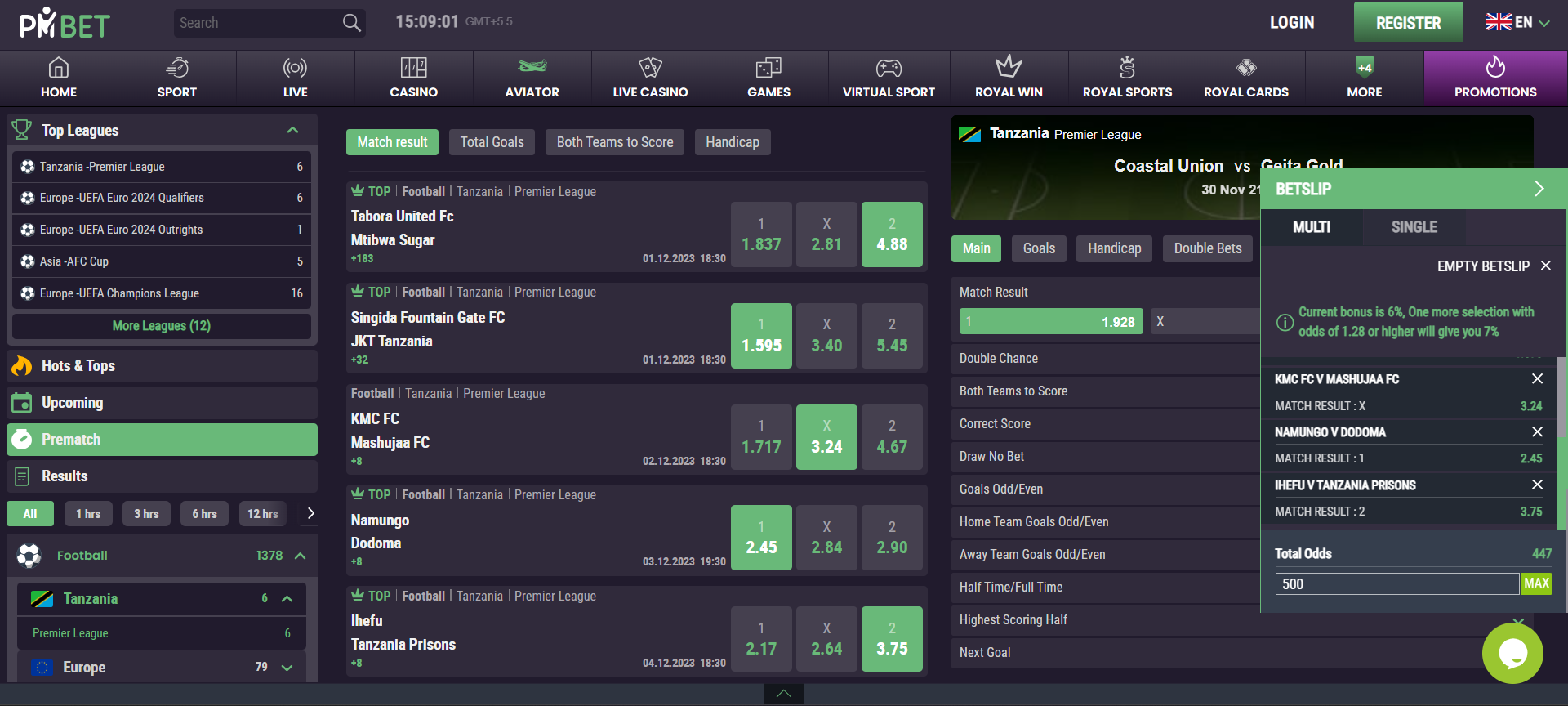Switch betslip to Single tab

(1414, 227)
